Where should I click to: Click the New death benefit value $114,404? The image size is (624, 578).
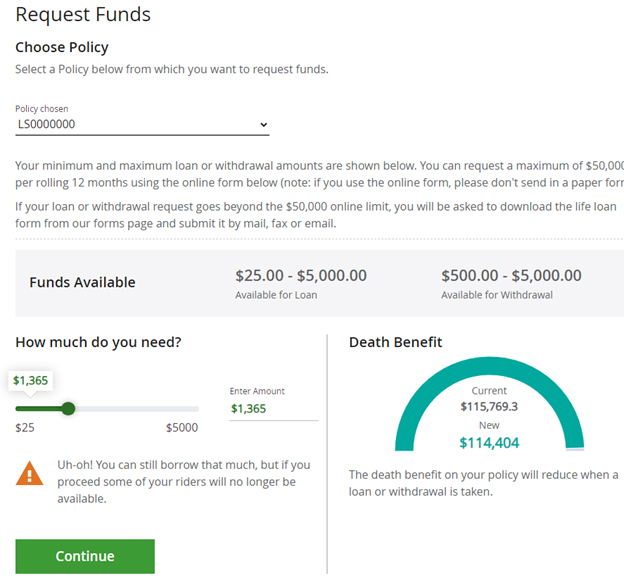489,443
